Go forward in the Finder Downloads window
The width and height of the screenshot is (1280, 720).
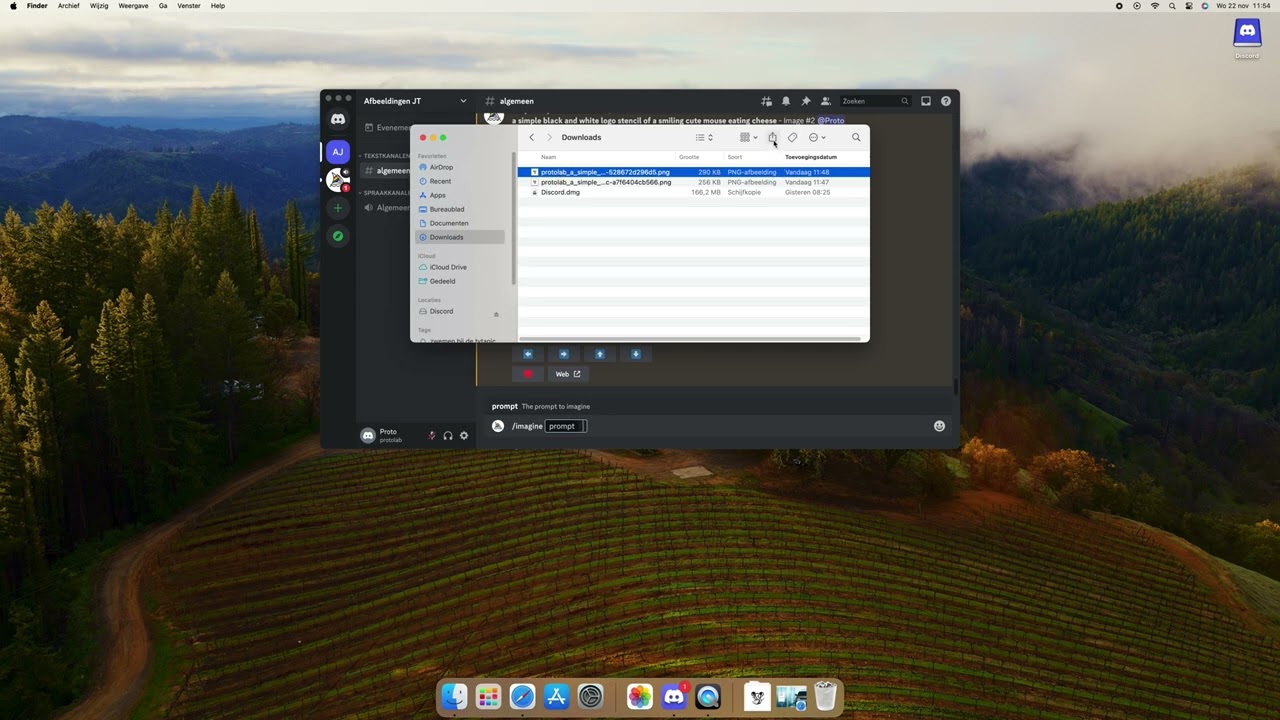click(549, 138)
